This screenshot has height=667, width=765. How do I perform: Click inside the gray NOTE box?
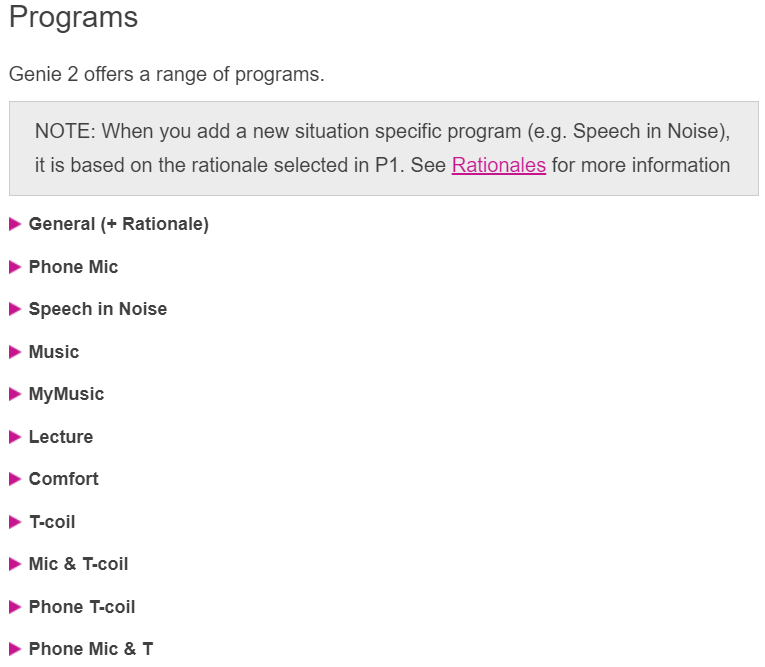384,148
